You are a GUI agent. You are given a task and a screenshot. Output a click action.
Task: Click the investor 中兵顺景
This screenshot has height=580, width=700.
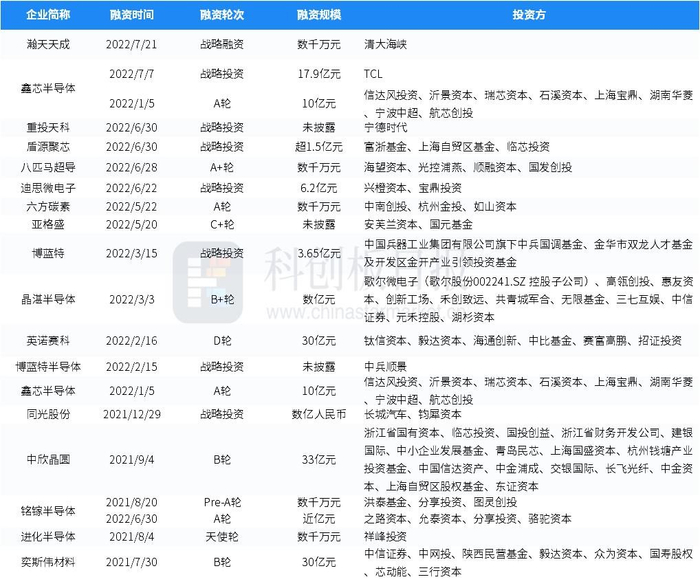pos(385,367)
